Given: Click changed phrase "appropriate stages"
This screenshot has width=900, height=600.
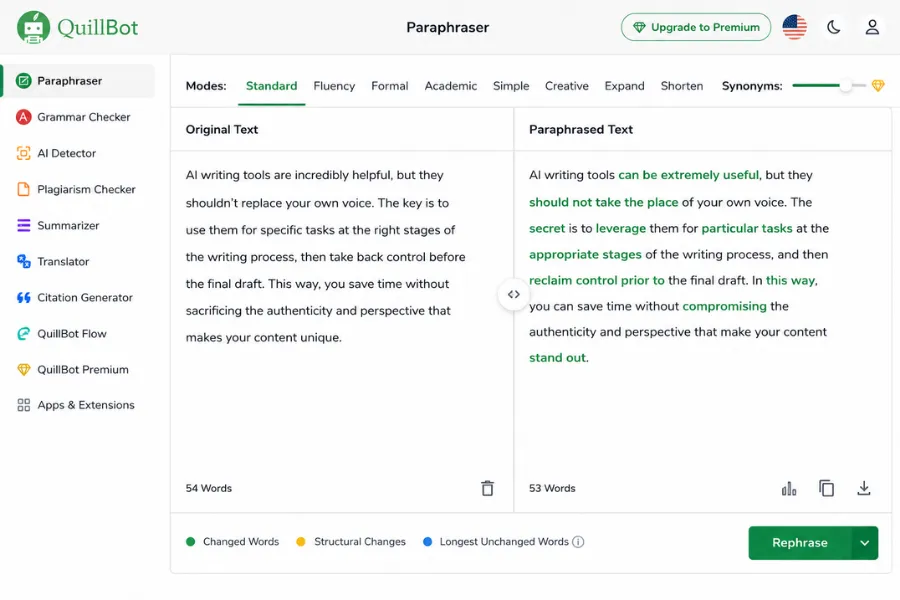Looking at the screenshot, I should pos(585,254).
